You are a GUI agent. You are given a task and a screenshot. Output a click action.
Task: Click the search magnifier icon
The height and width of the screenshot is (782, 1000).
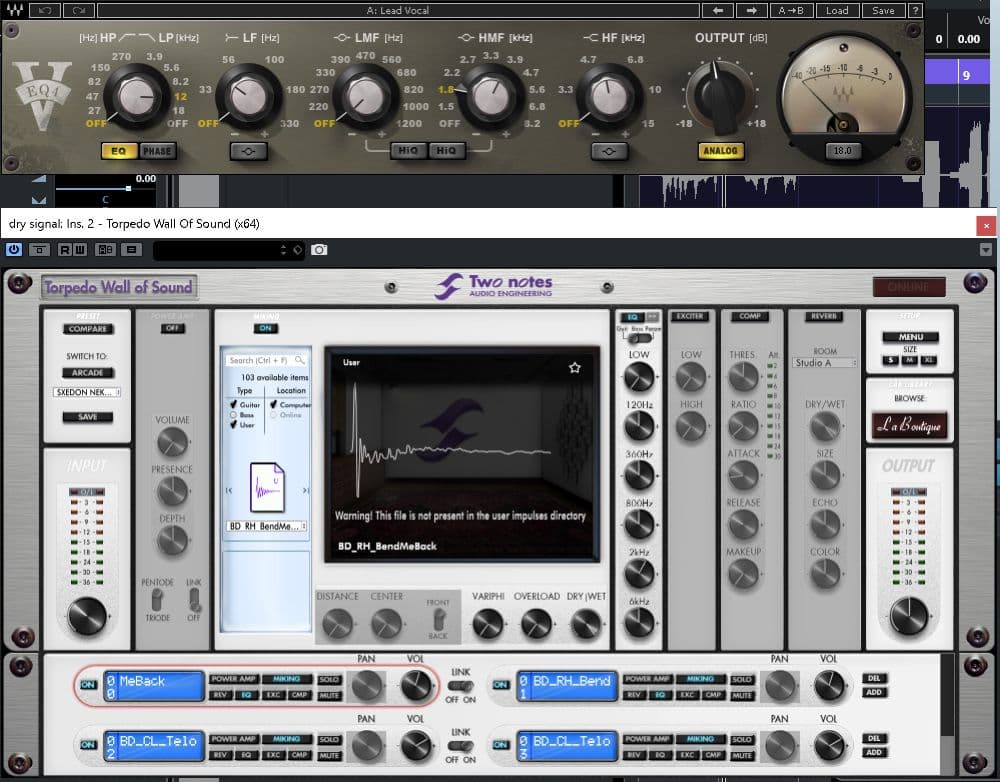tap(300, 360)
